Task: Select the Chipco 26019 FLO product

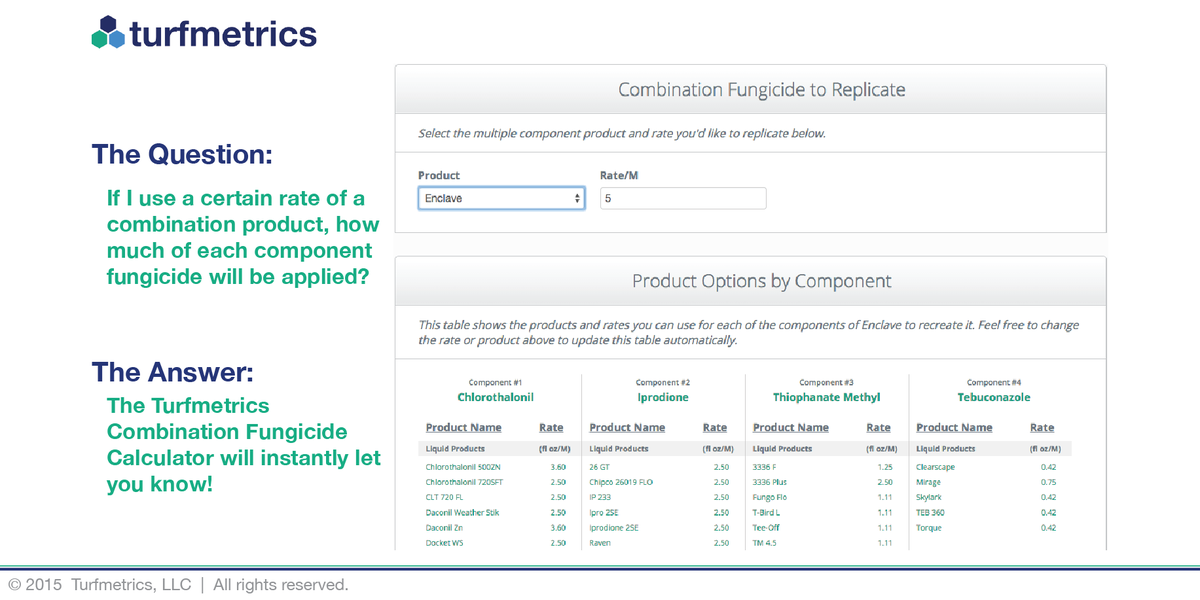Action: pyautogui.click(x=621, y=482)
